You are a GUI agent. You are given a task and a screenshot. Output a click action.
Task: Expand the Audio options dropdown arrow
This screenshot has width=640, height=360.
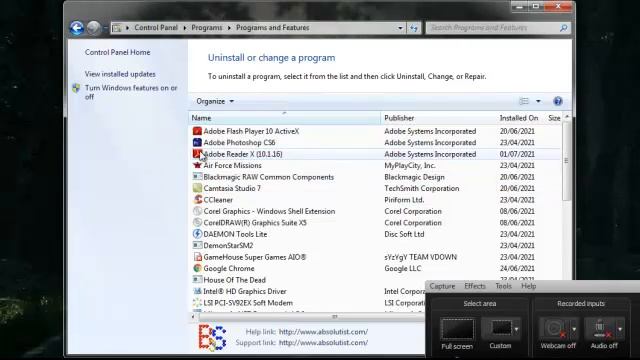click(620, 329)
